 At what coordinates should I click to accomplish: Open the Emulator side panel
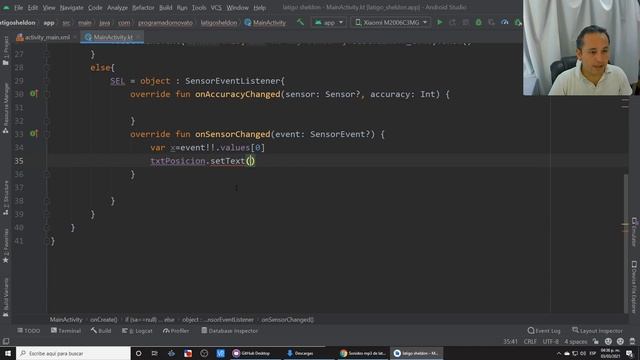[634, 232]
